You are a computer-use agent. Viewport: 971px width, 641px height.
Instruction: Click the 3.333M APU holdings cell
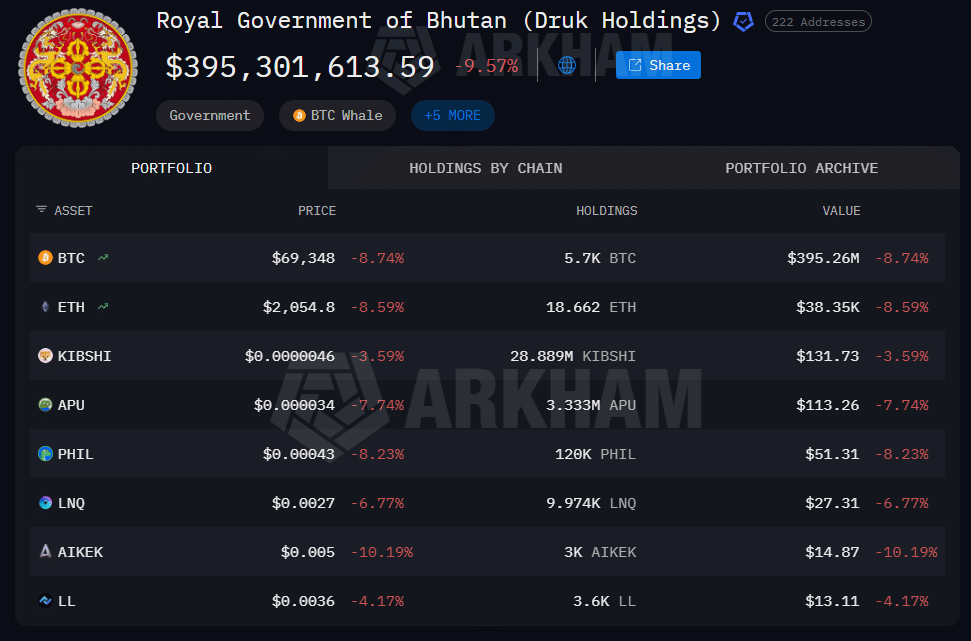tap(591, 405)
